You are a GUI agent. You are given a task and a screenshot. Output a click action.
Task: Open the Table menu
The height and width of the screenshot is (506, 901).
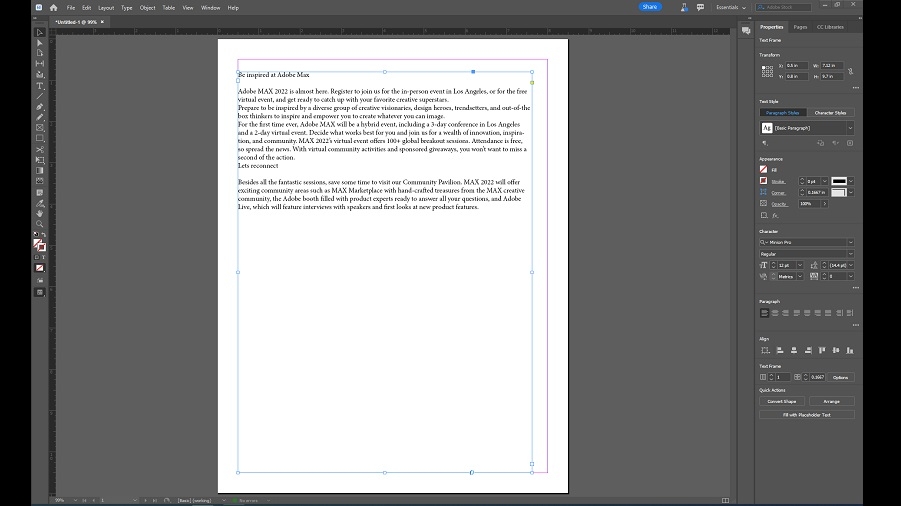click(x=168, y=8)
